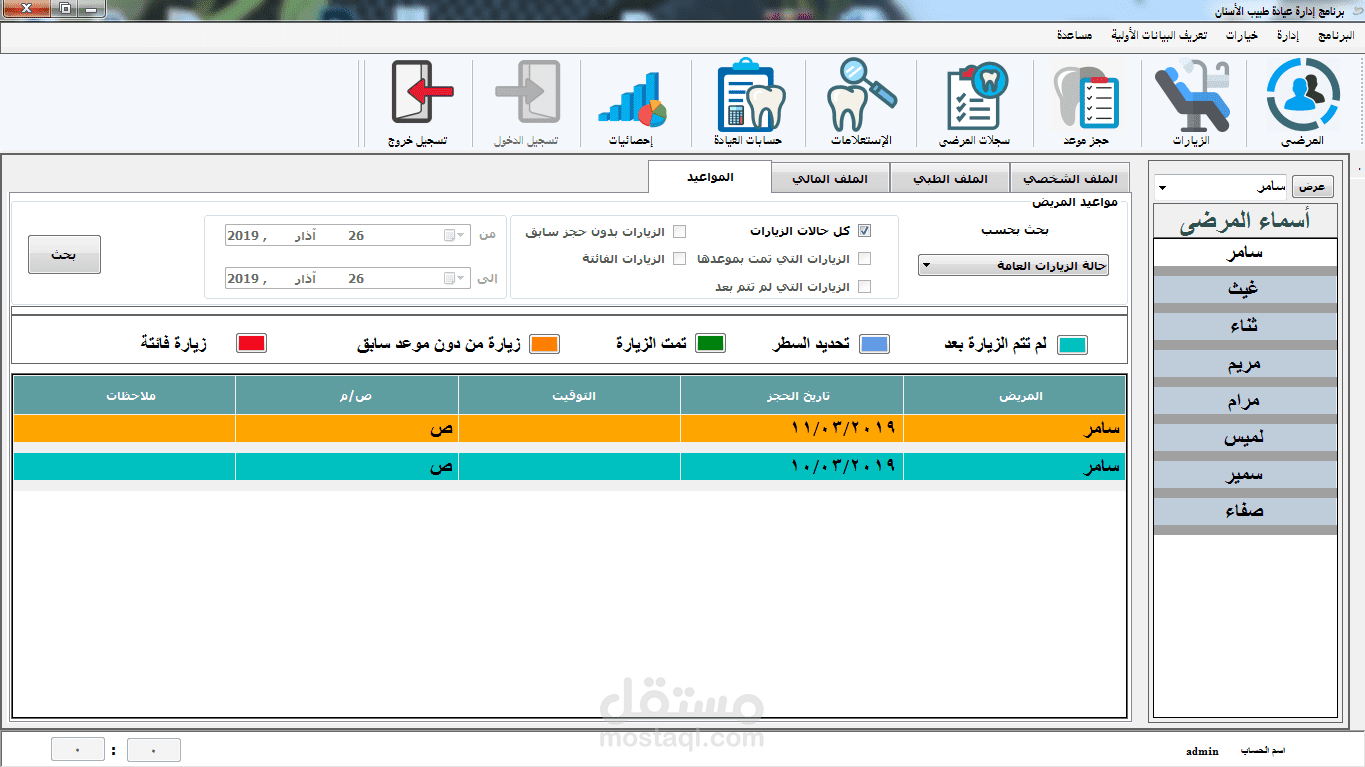Click the red زيارة فائتة swatch
Image resolution: width=1365 pixels, height=767 pixels.
point(251,343)
